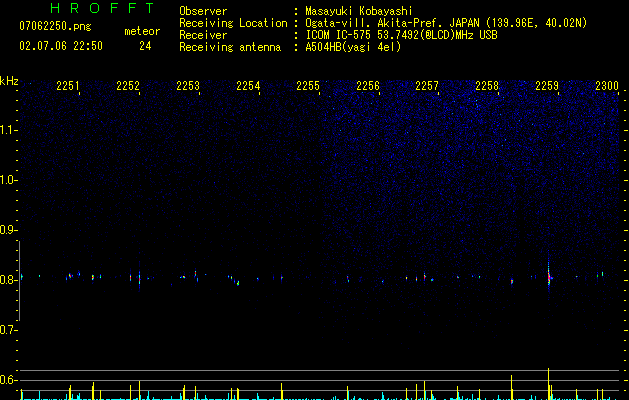The image size is (629, 400).
Task: Click the 2255 time marker
Action: point(308,85)
